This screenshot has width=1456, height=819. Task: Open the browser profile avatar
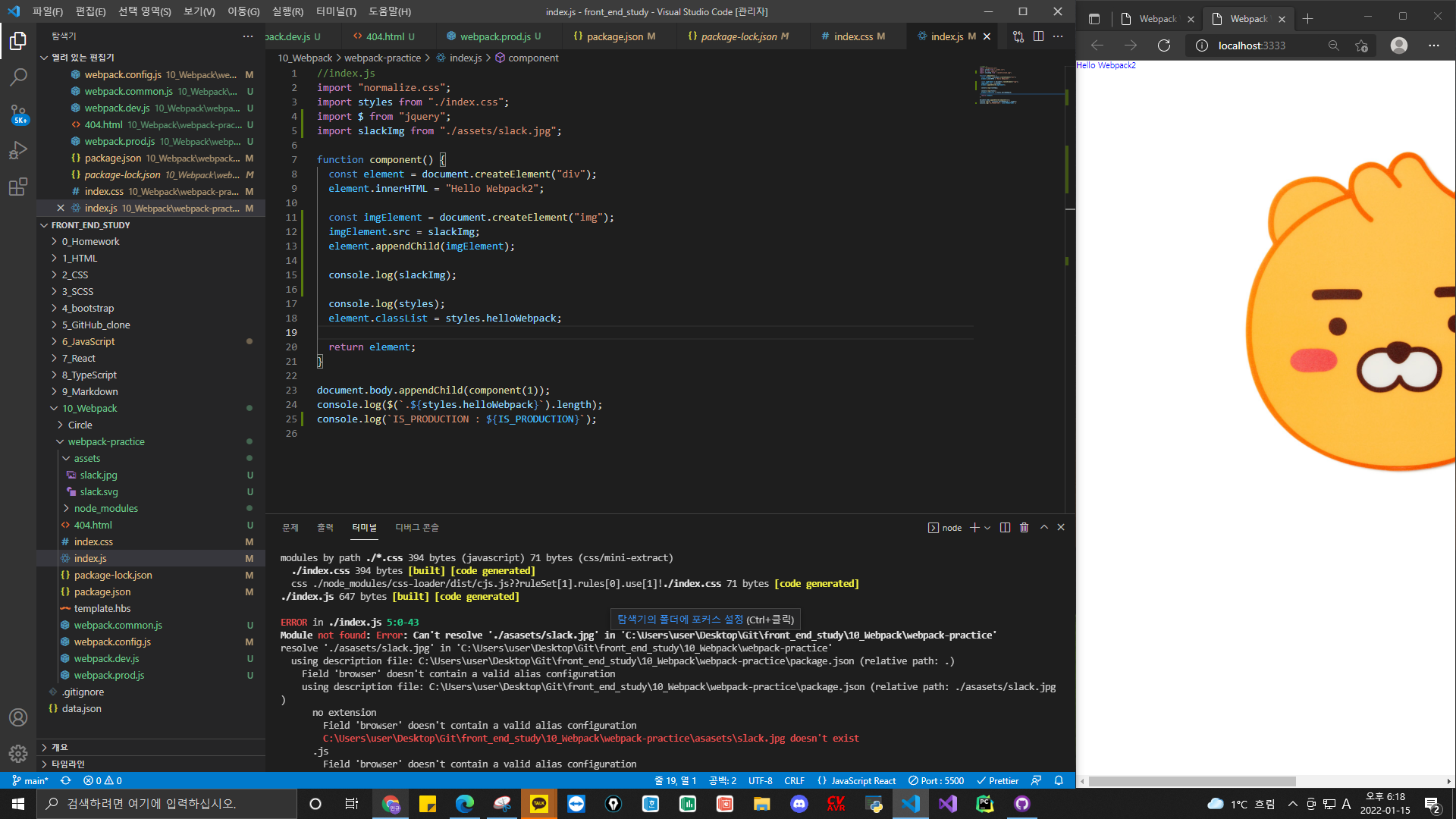[1399, 45]
